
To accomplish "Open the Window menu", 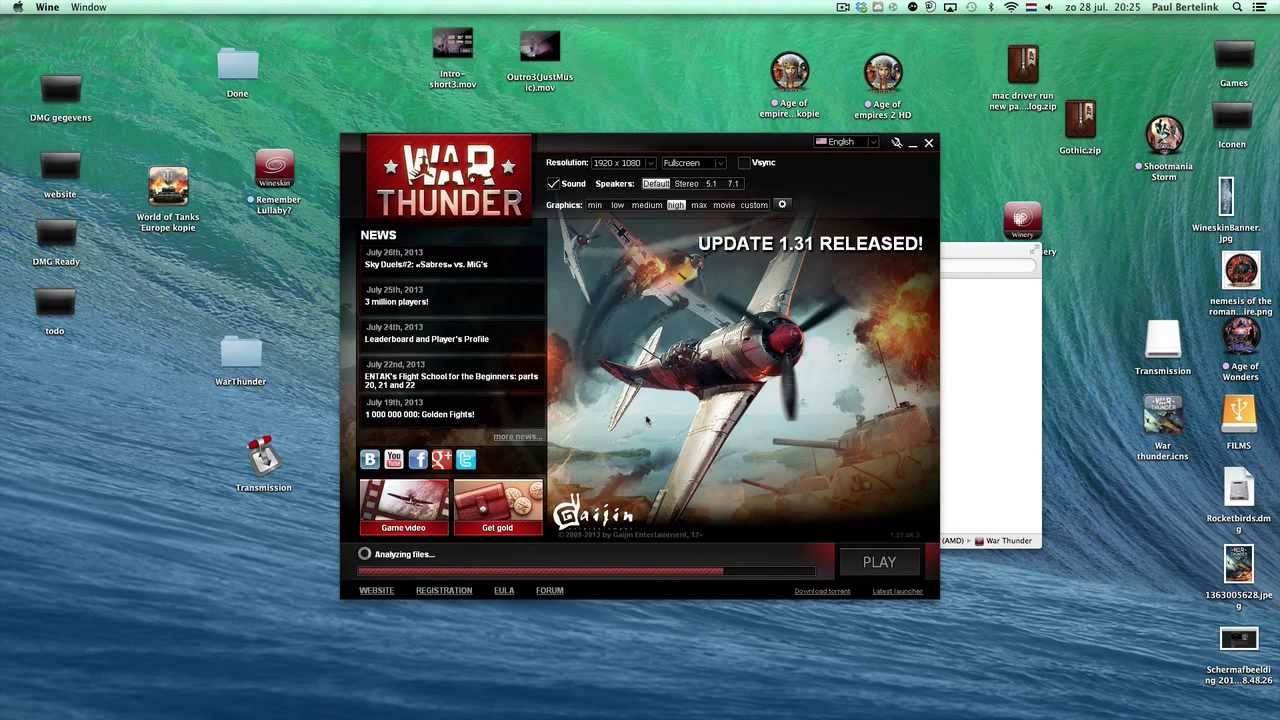I will tap(88, 7).
